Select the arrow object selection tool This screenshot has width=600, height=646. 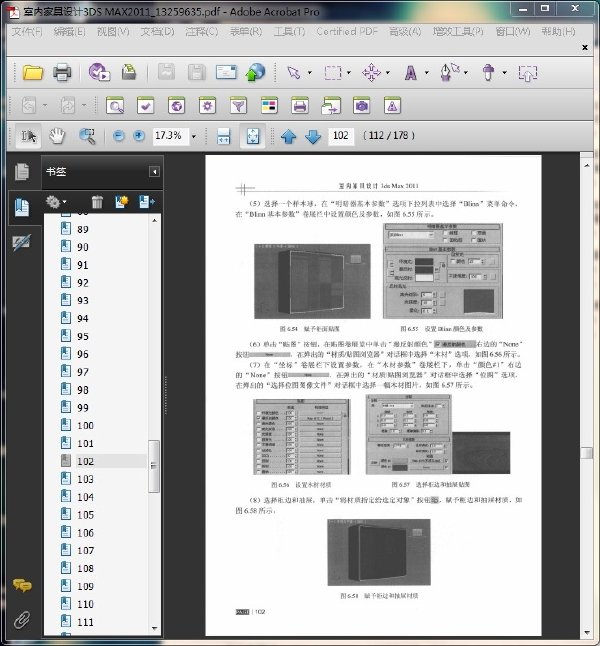click(x=294, y=73)
